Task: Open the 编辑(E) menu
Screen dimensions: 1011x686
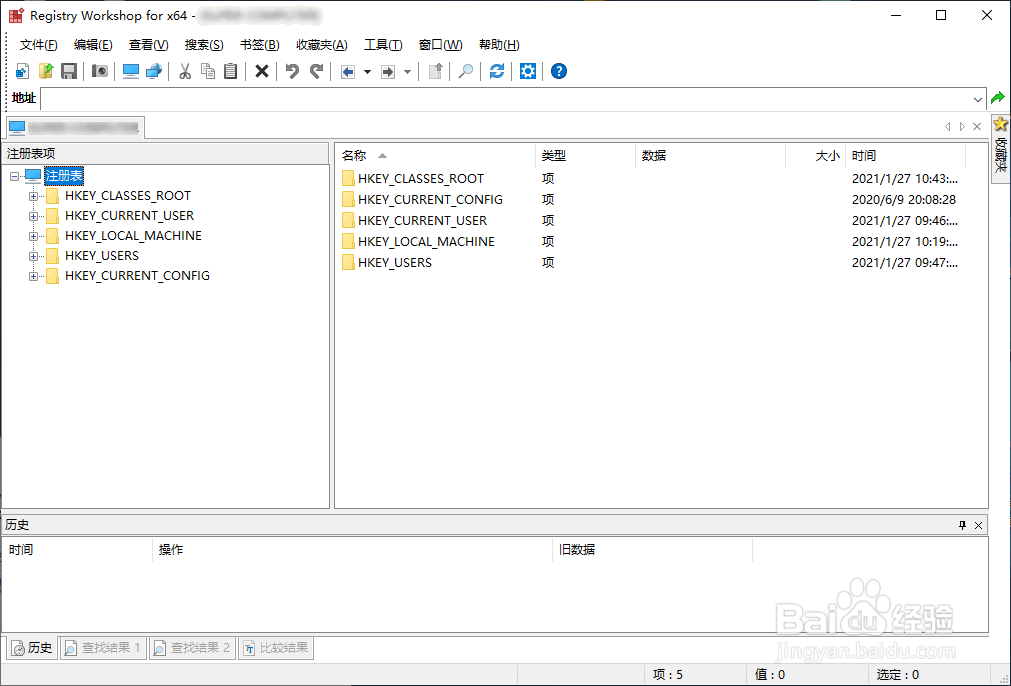Action: click(x=93, y=44)
